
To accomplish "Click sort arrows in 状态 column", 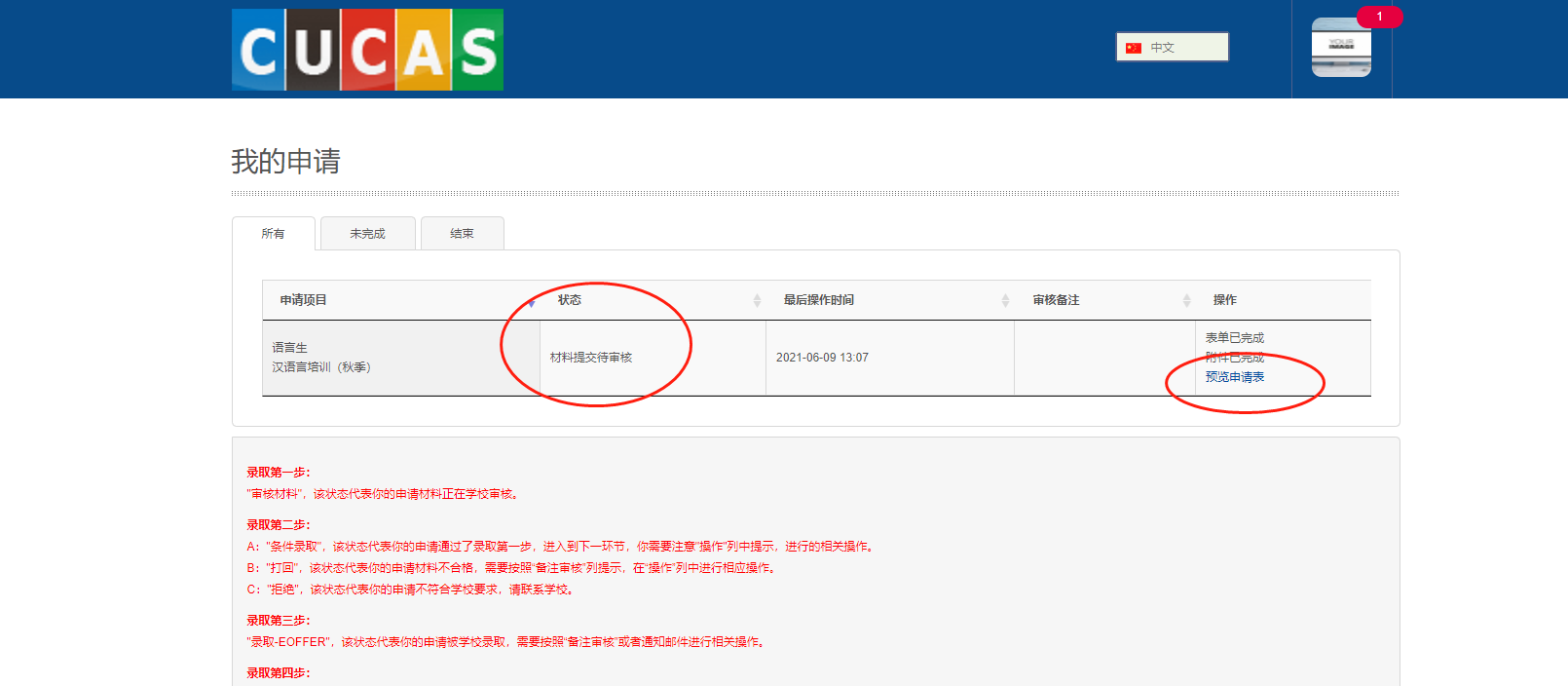I will [757, 301].
